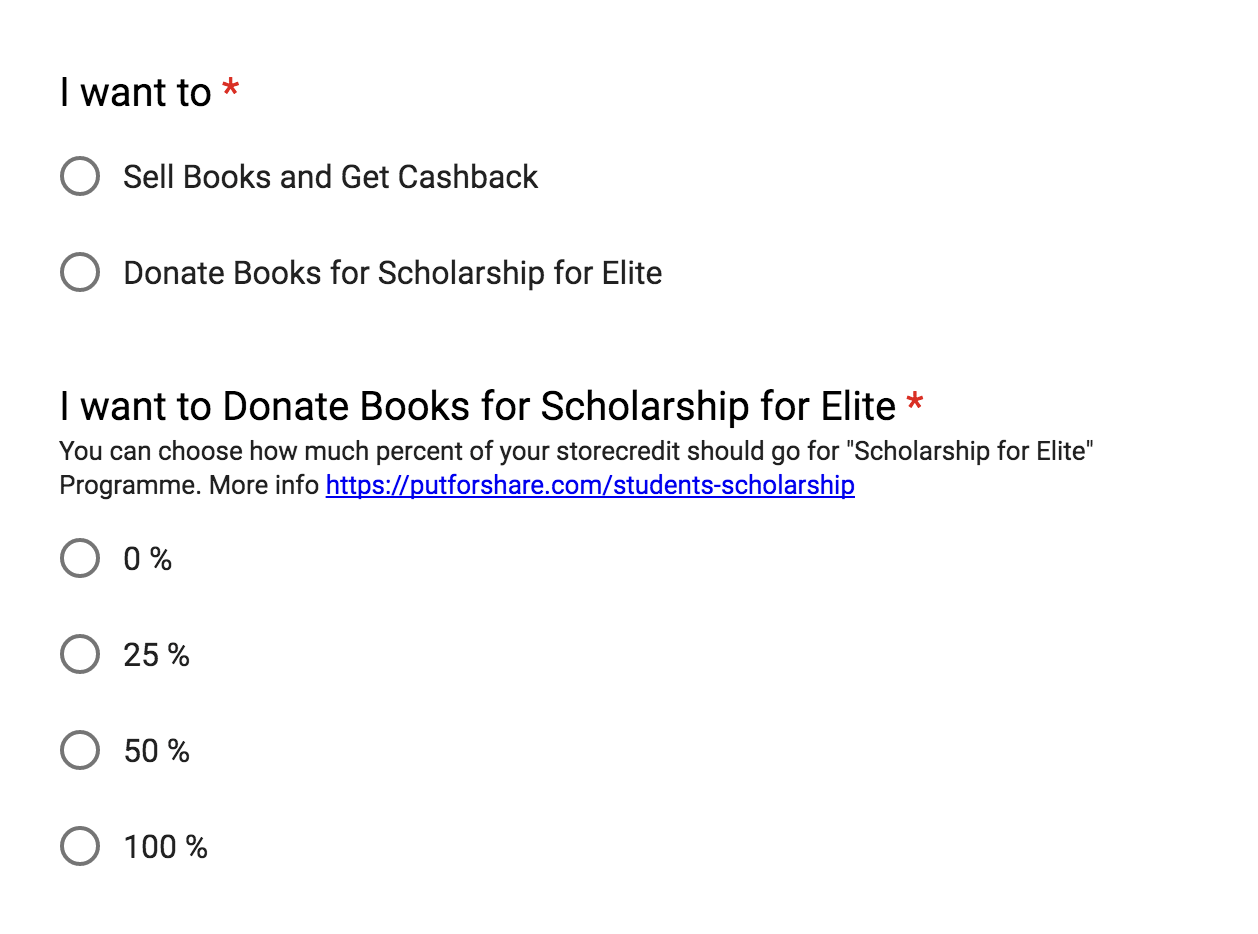Choose the 25 % donation option
The width and height of the screenshot is (1258, 934).
tap(79, 655)
